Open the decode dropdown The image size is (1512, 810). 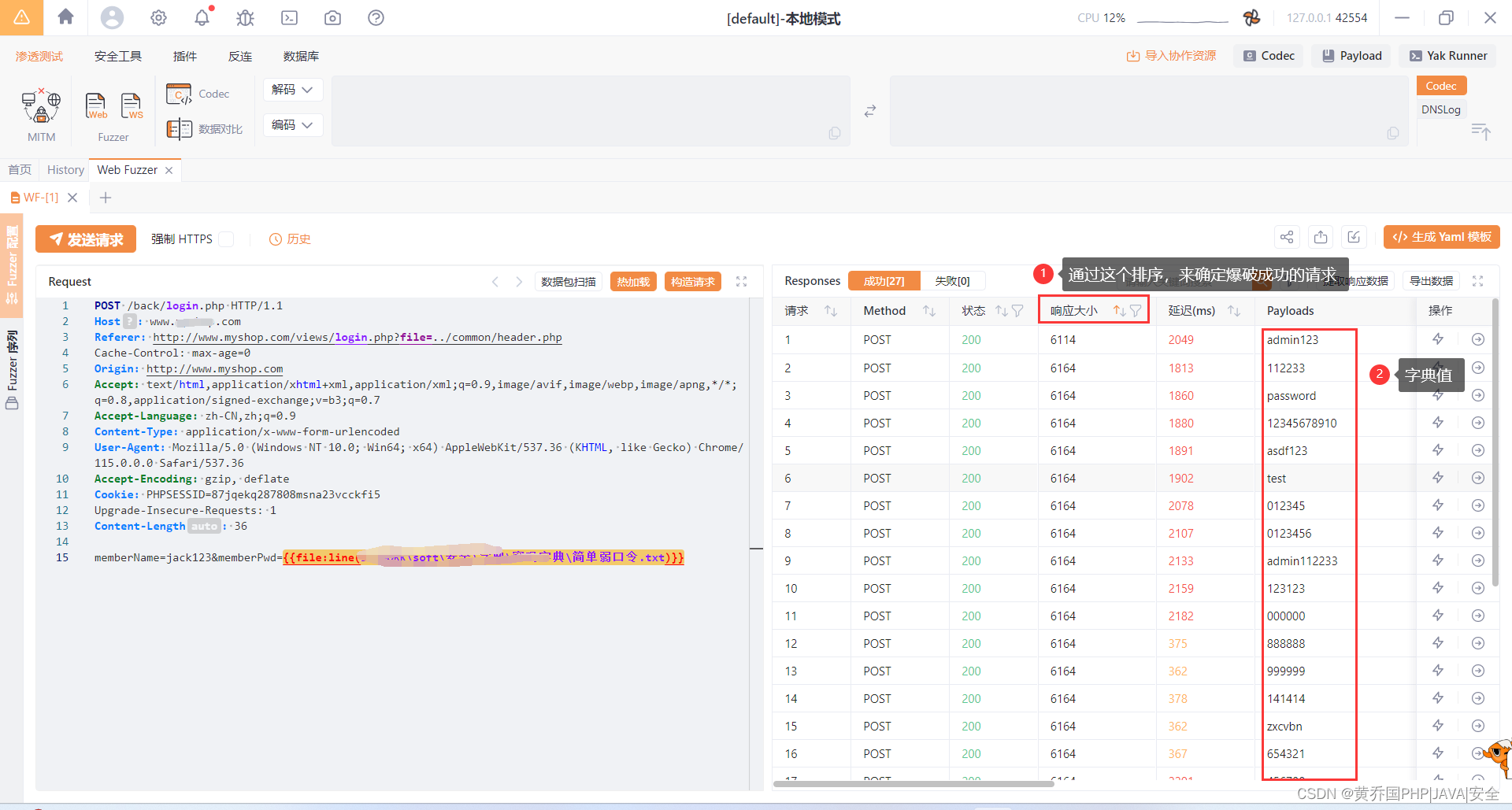pyautogui.click(x=292, y=90)
